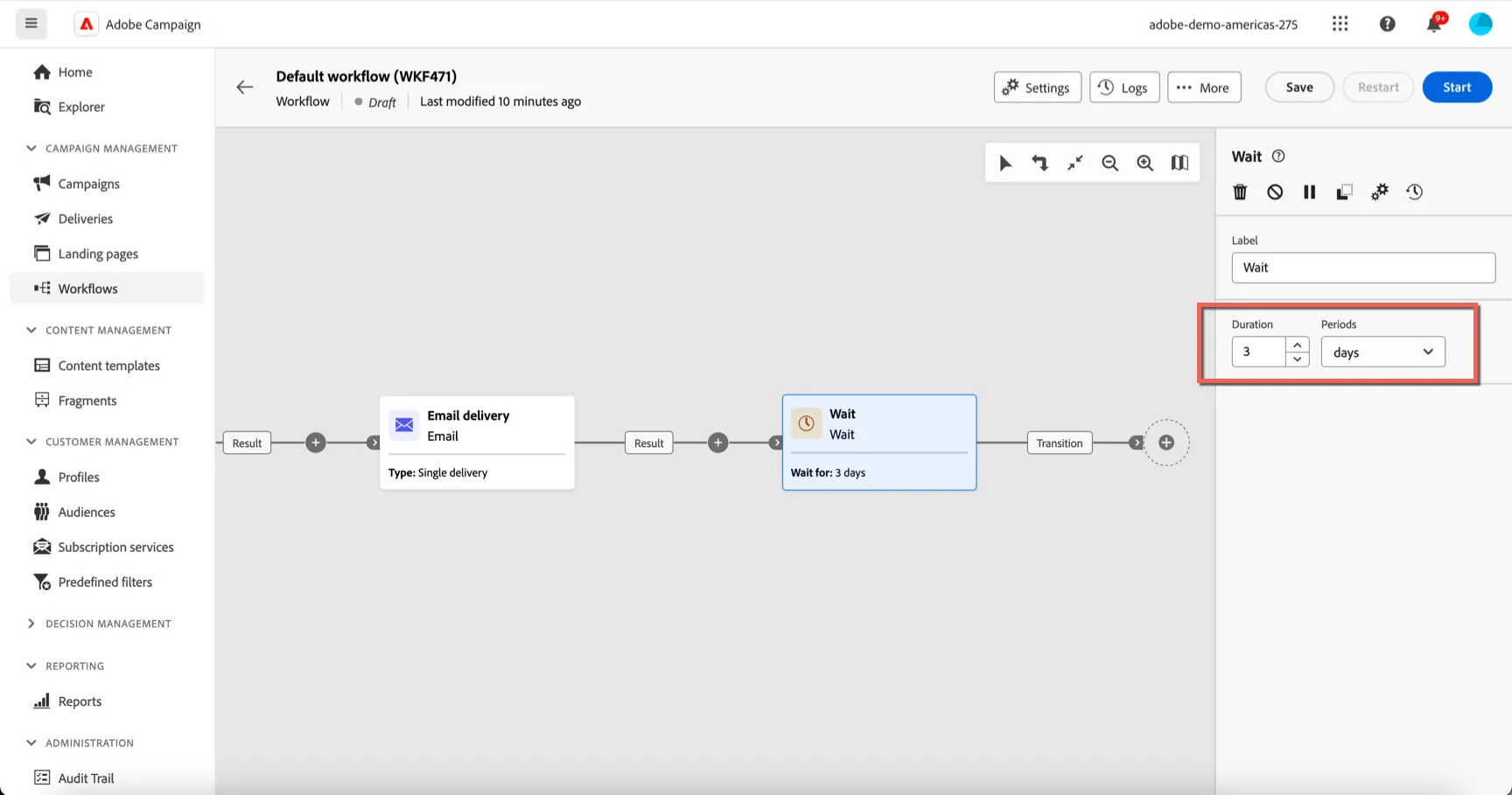Image resolution: width=1512 pixels, height=795 pixels.
Task: Open Wait activity execution options gear
Action: pos(1379,192)
